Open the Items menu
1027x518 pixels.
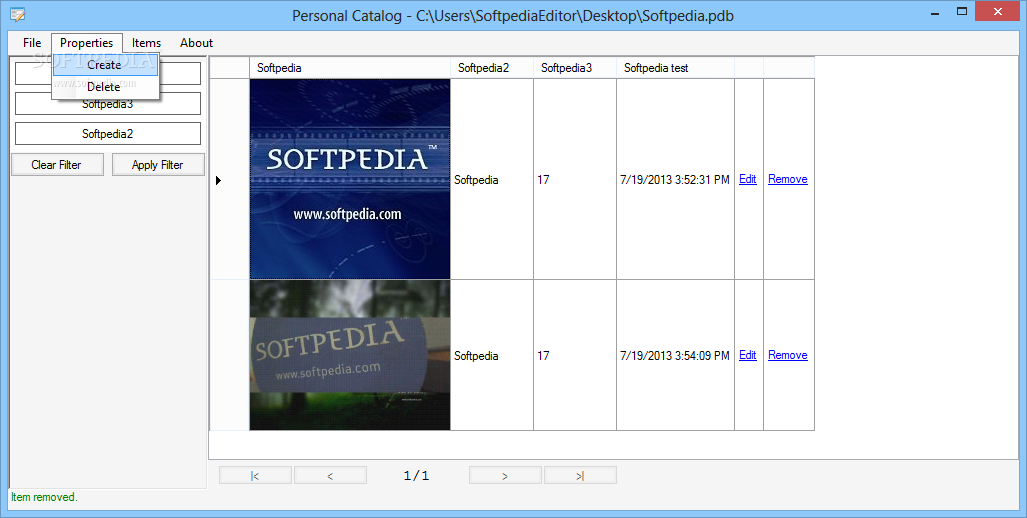click(146, 43)
